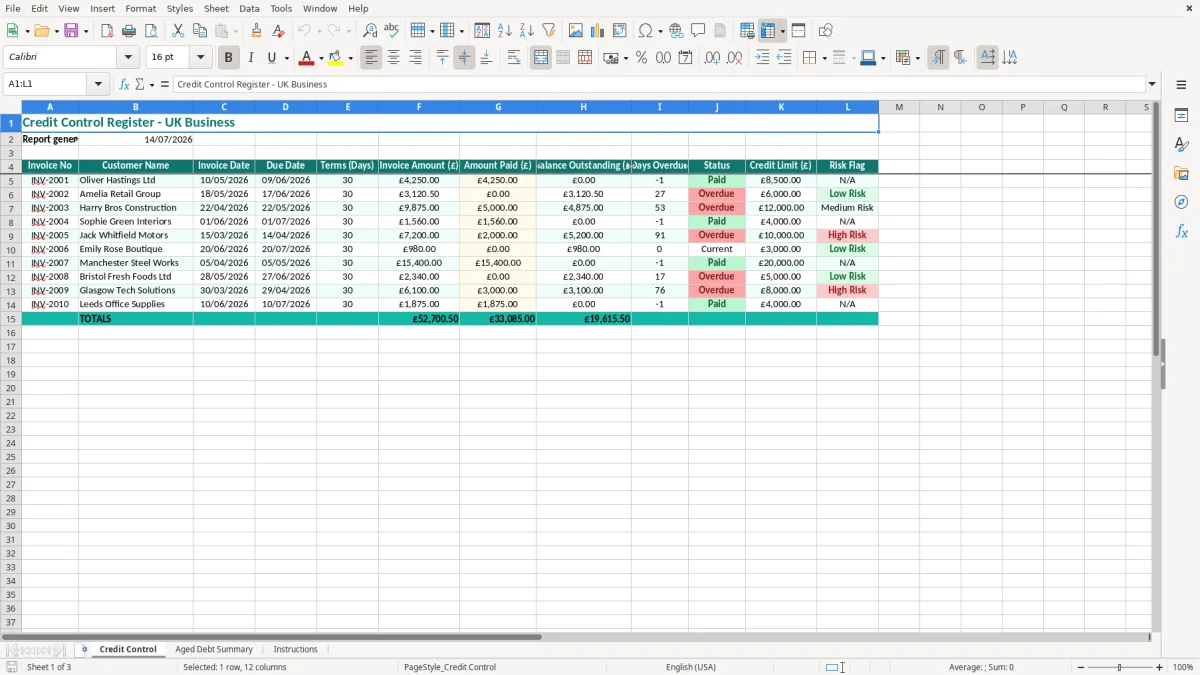
Task: Open sidebar Properties panel
Action: point(1181,115)
